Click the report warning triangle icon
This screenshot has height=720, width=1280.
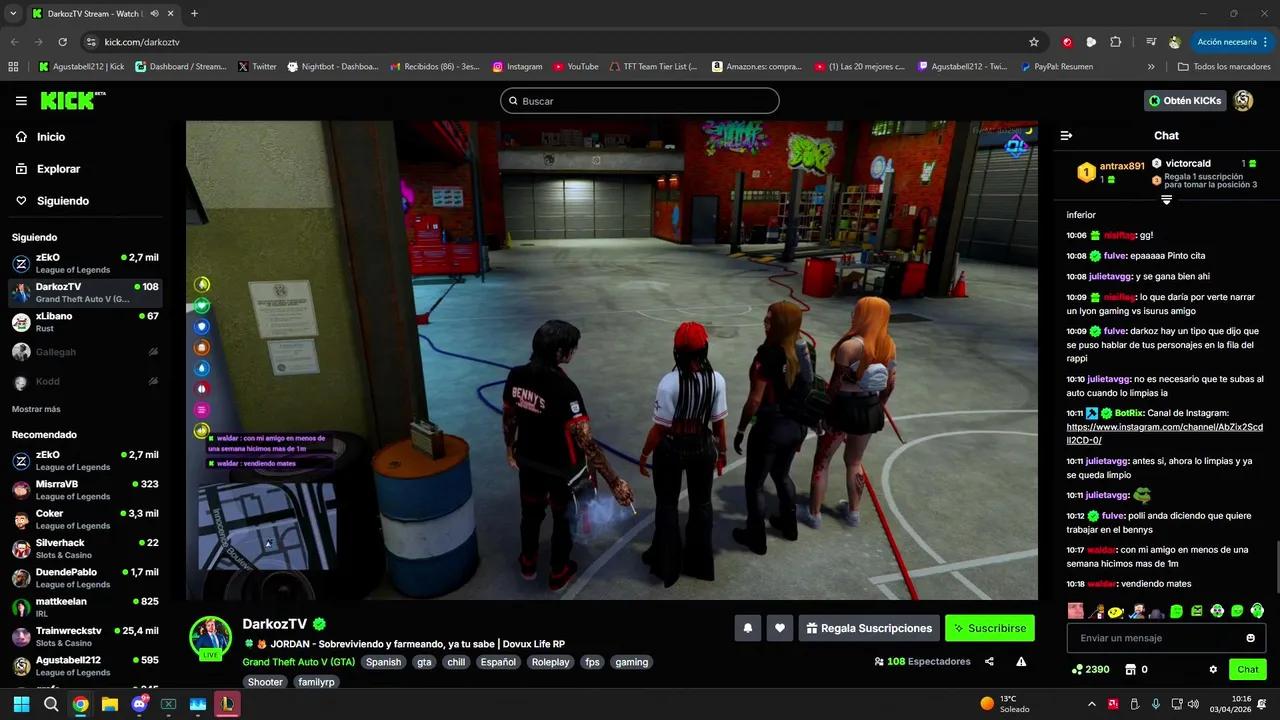point(1021,661)
